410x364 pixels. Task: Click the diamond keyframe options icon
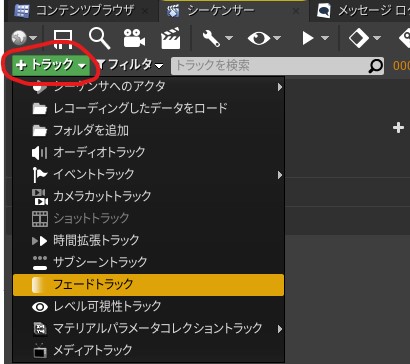[x=359, y=38]
